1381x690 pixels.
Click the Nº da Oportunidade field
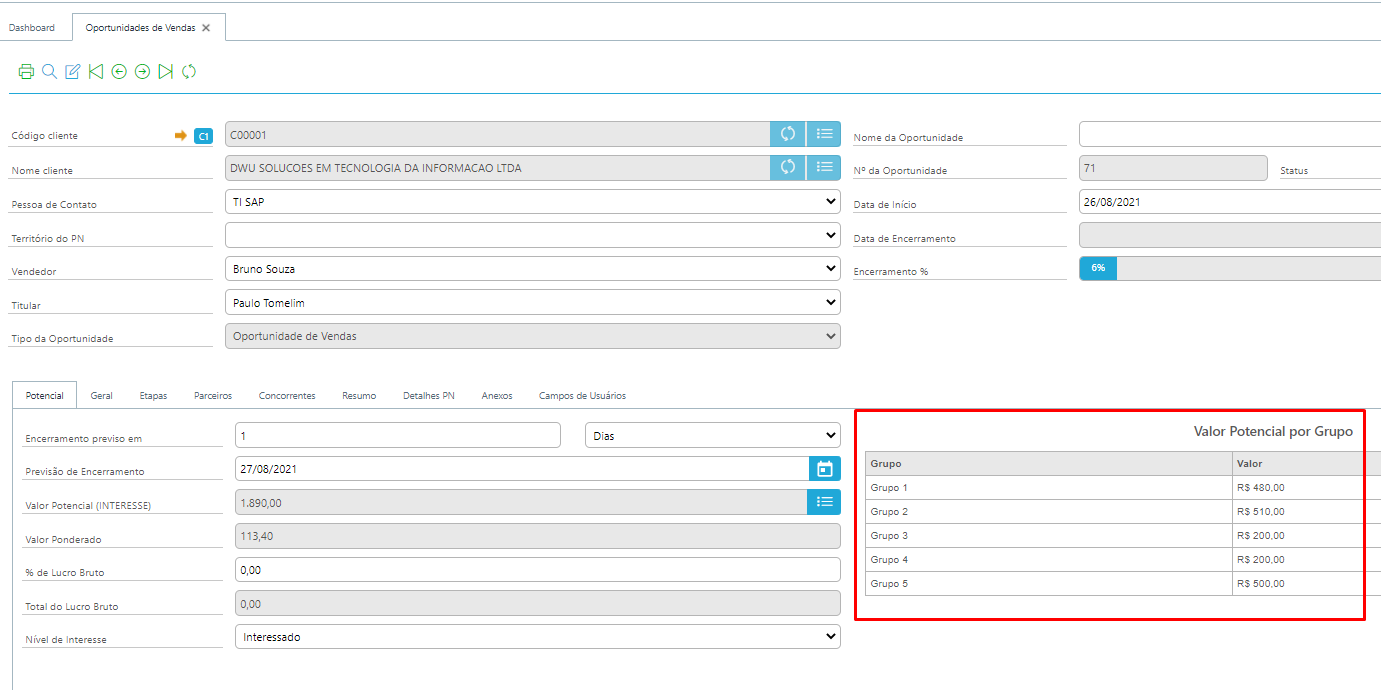click(x=1173, y=168)
